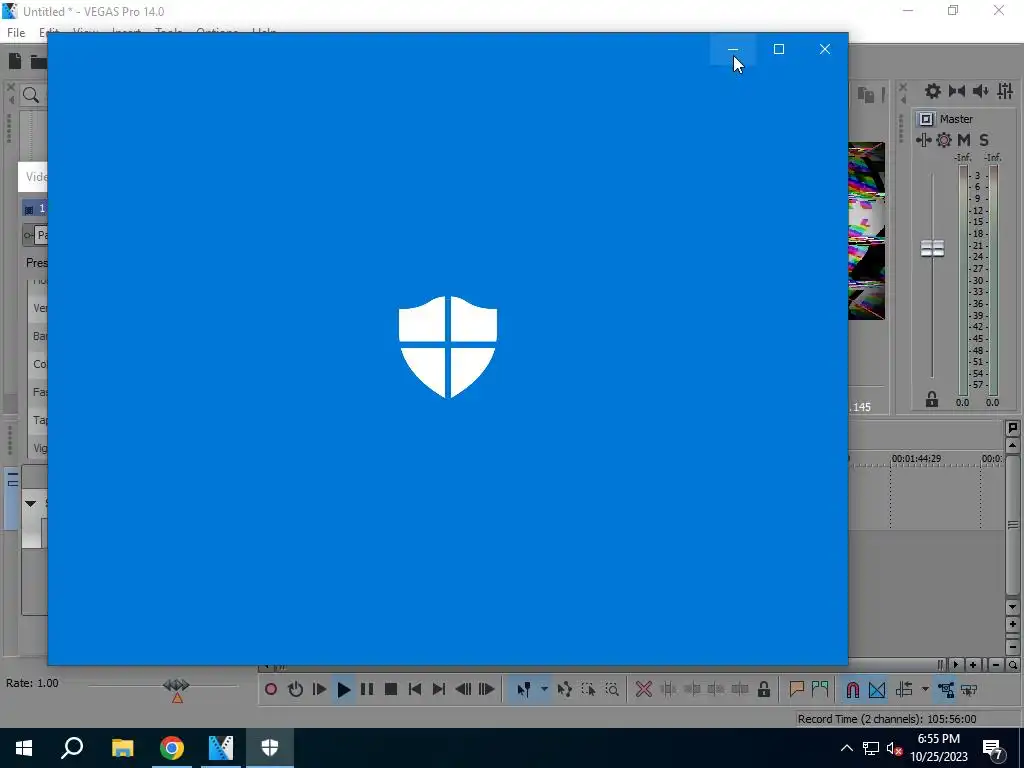Image resolution: width=1024 pixels, height=768 pixels.
Task: Click the taskbar clock 6:55 PM
Action: (938, 739)
